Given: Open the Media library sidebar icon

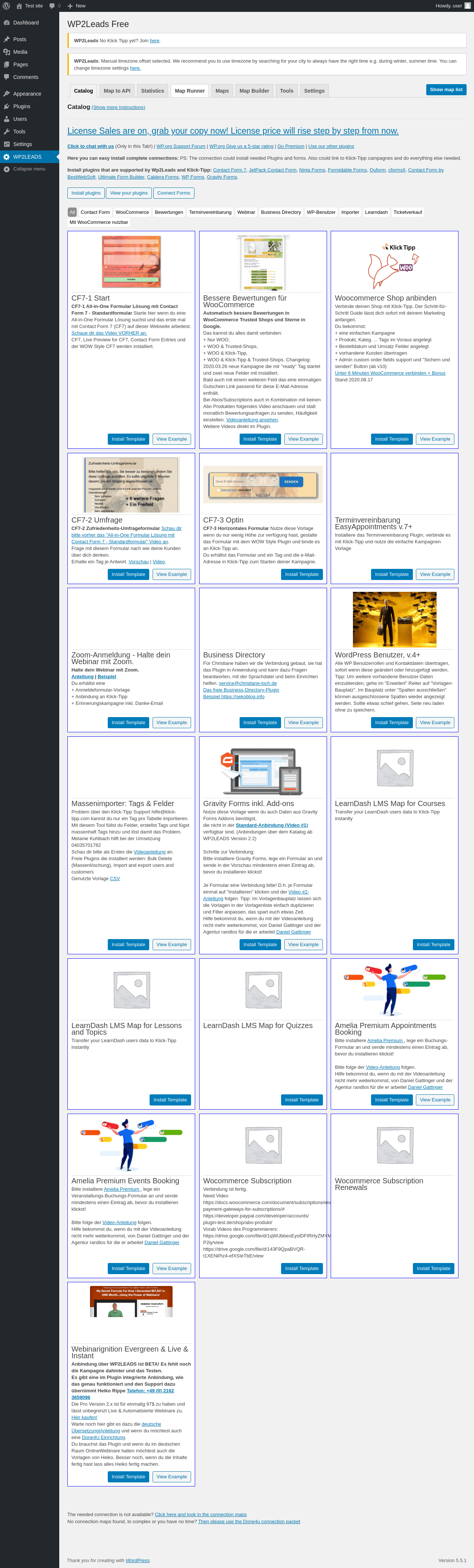Looking at the screenshot, I should (7, 52).
